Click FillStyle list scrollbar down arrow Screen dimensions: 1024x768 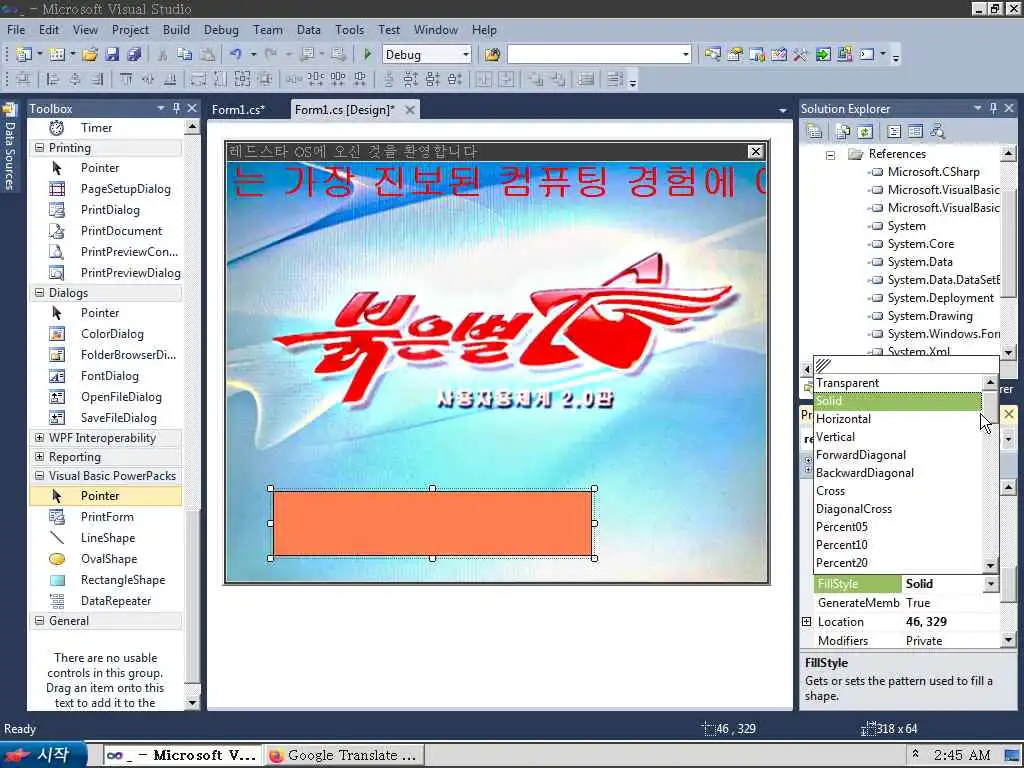coord(990,566)
